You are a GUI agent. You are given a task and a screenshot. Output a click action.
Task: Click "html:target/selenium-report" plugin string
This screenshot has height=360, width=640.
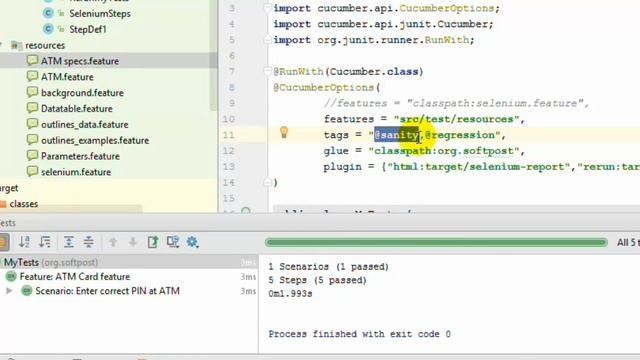pos(479,167)
